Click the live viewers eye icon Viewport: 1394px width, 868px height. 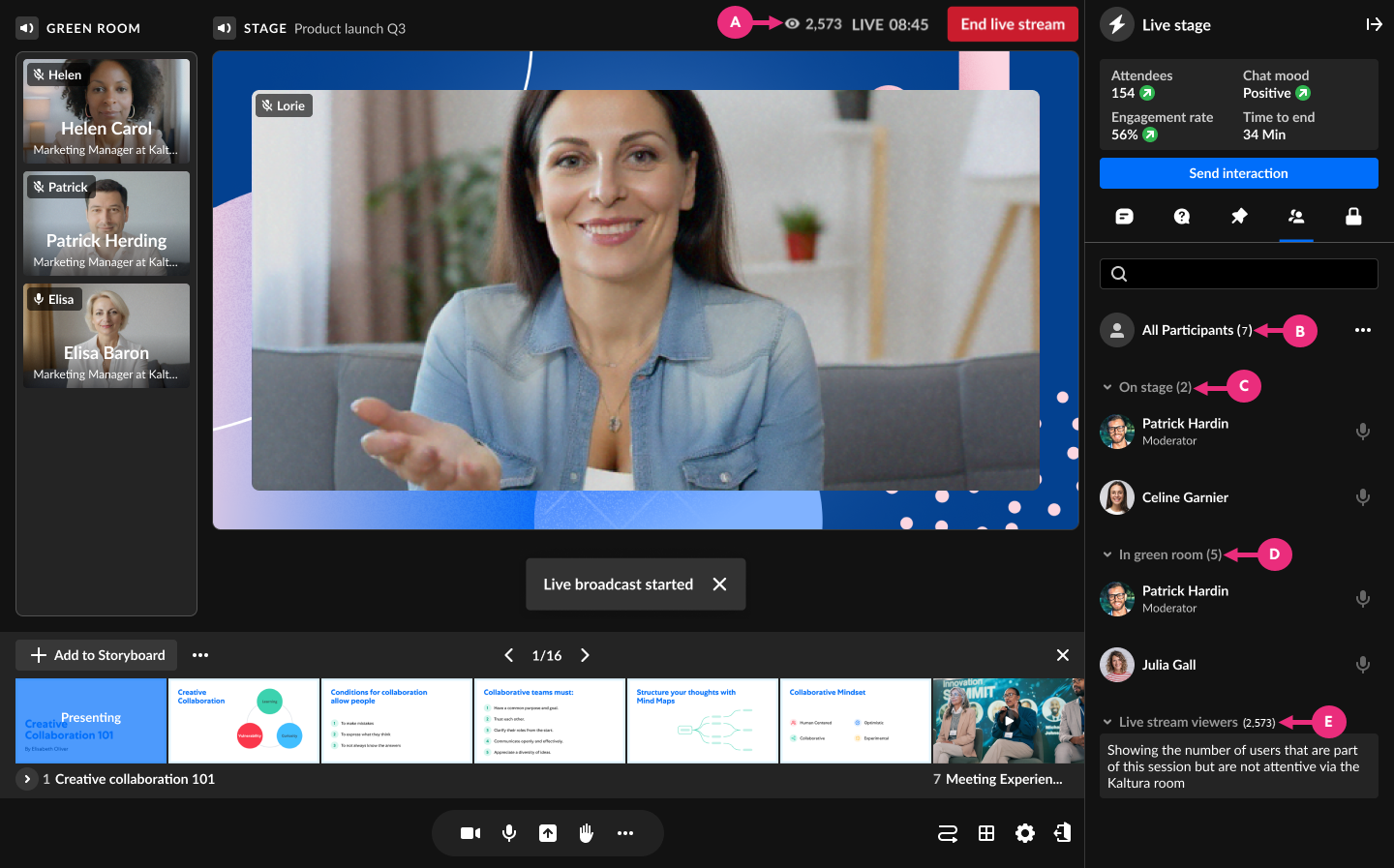pyautogui.click(x=792, y=24)
